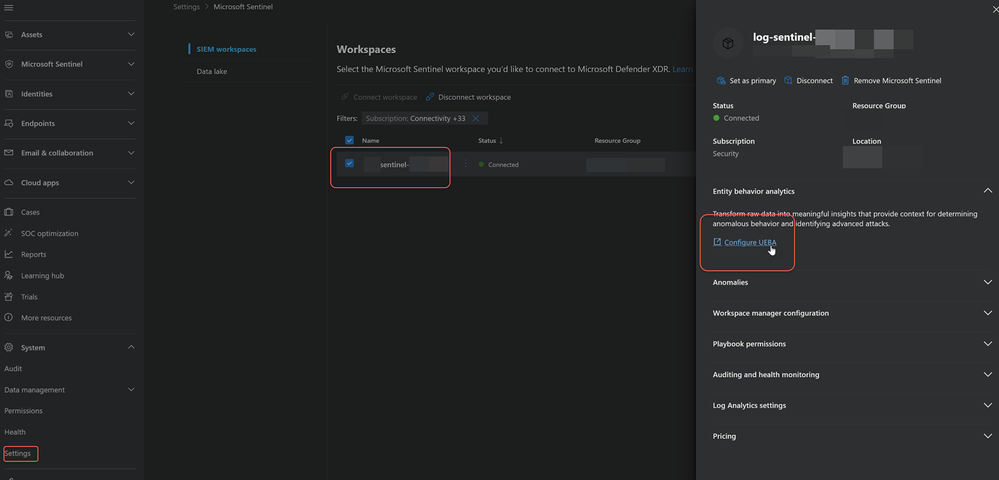
Task: Click the Remove Microsoft Sentinel trash icon
Action: [x=845, y=81]
